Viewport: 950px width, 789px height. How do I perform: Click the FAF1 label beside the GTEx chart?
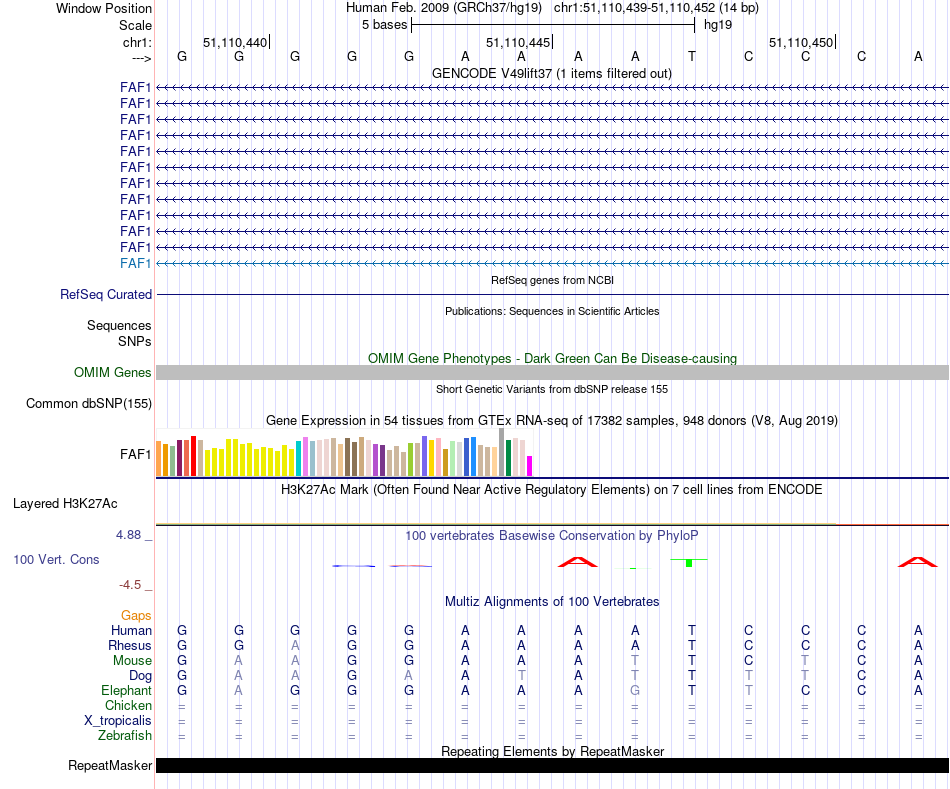tap(135, 454)
